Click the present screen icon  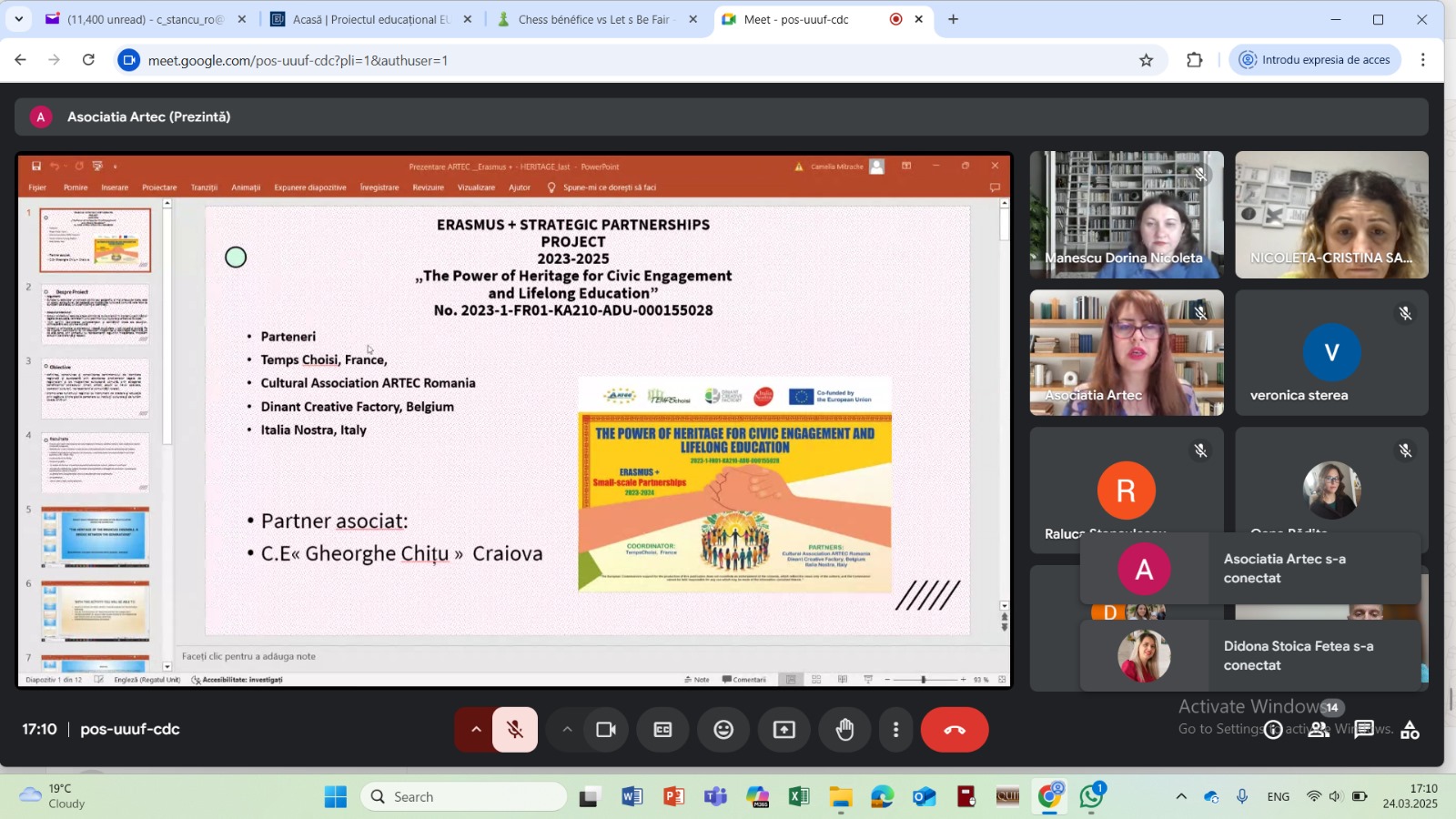[x=784, y=730]
